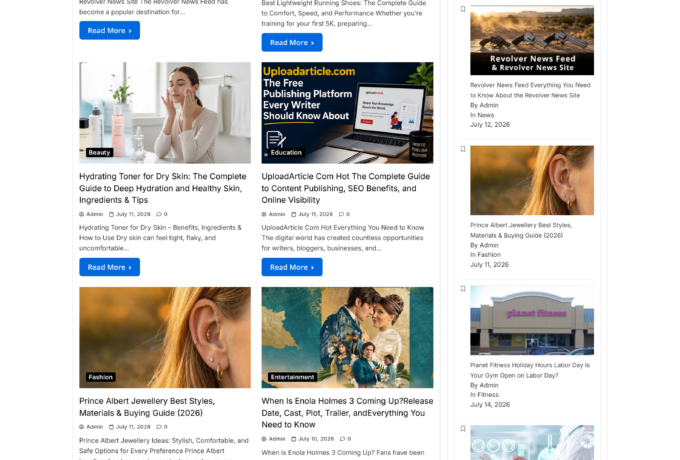Click In Fashion in the sidebar
Image resolution: width=680 pixels, height=460 pixels.
coord(485,255)
